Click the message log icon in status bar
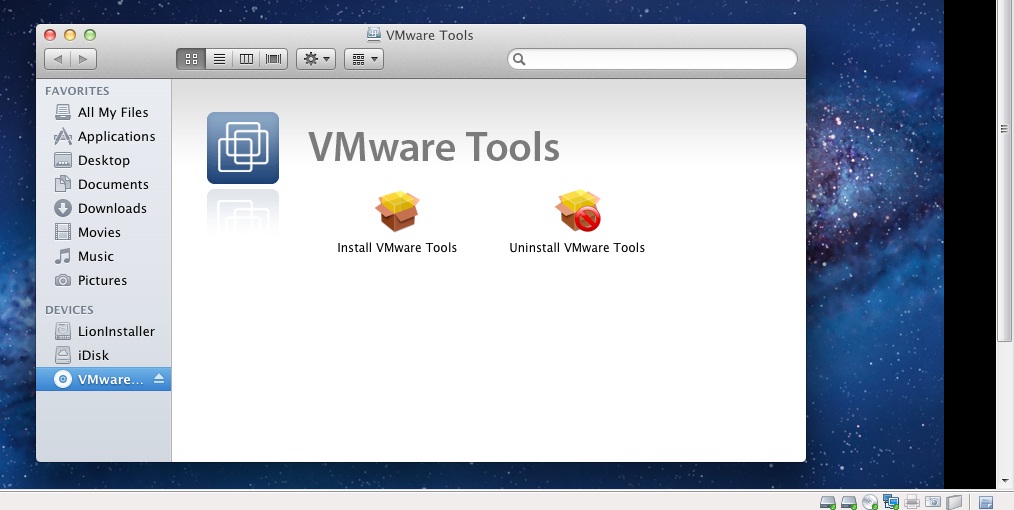 click(986, 502)
